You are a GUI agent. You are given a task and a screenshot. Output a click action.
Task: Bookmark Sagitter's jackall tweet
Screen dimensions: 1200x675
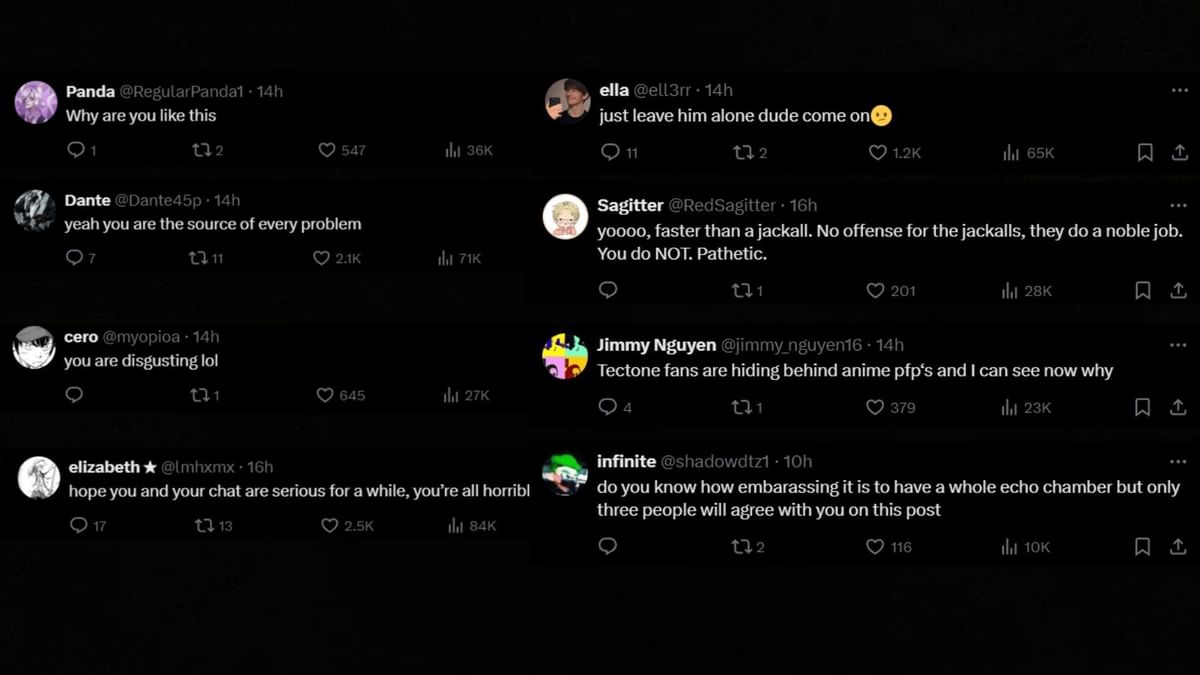(x=1143, y=290)
